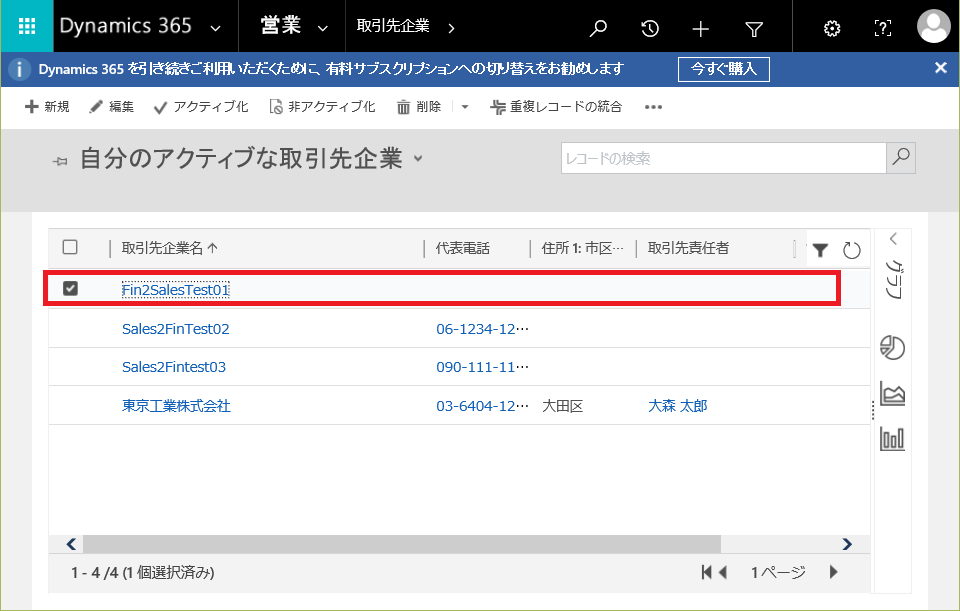Expand chevron after 取引先企業 breadcrumb
Image resolution: width=960 pixels, height=611 pixels.
tap(451, 28)
